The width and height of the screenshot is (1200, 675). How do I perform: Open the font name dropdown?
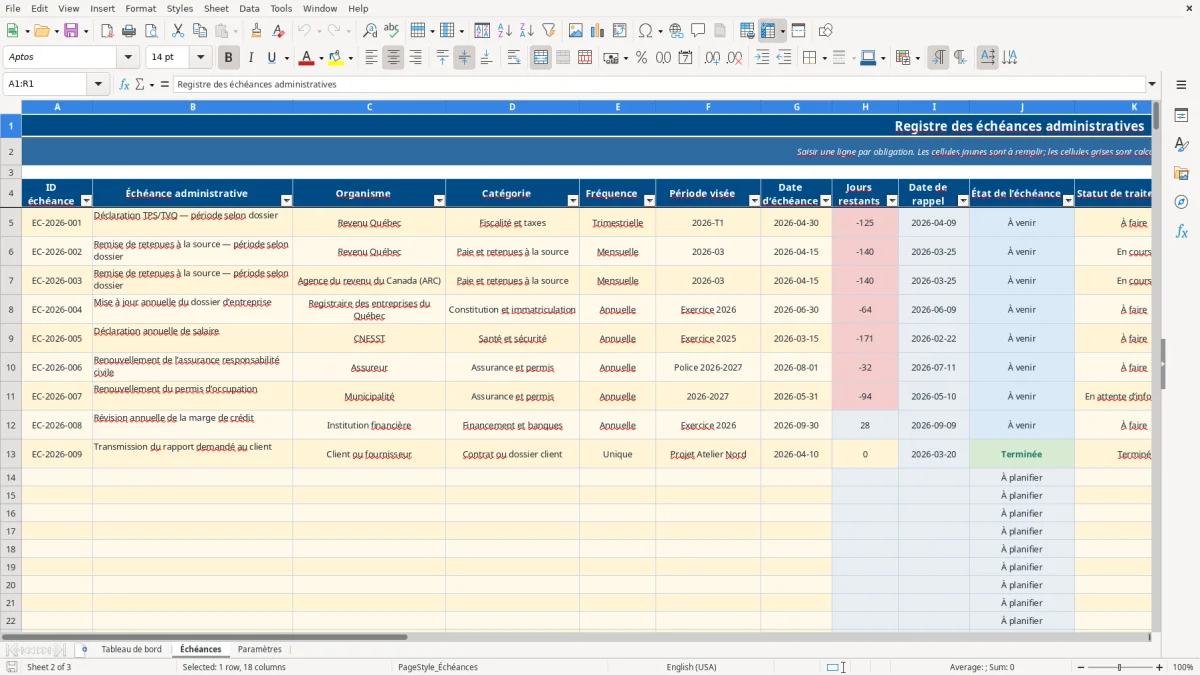coord(128,58)
